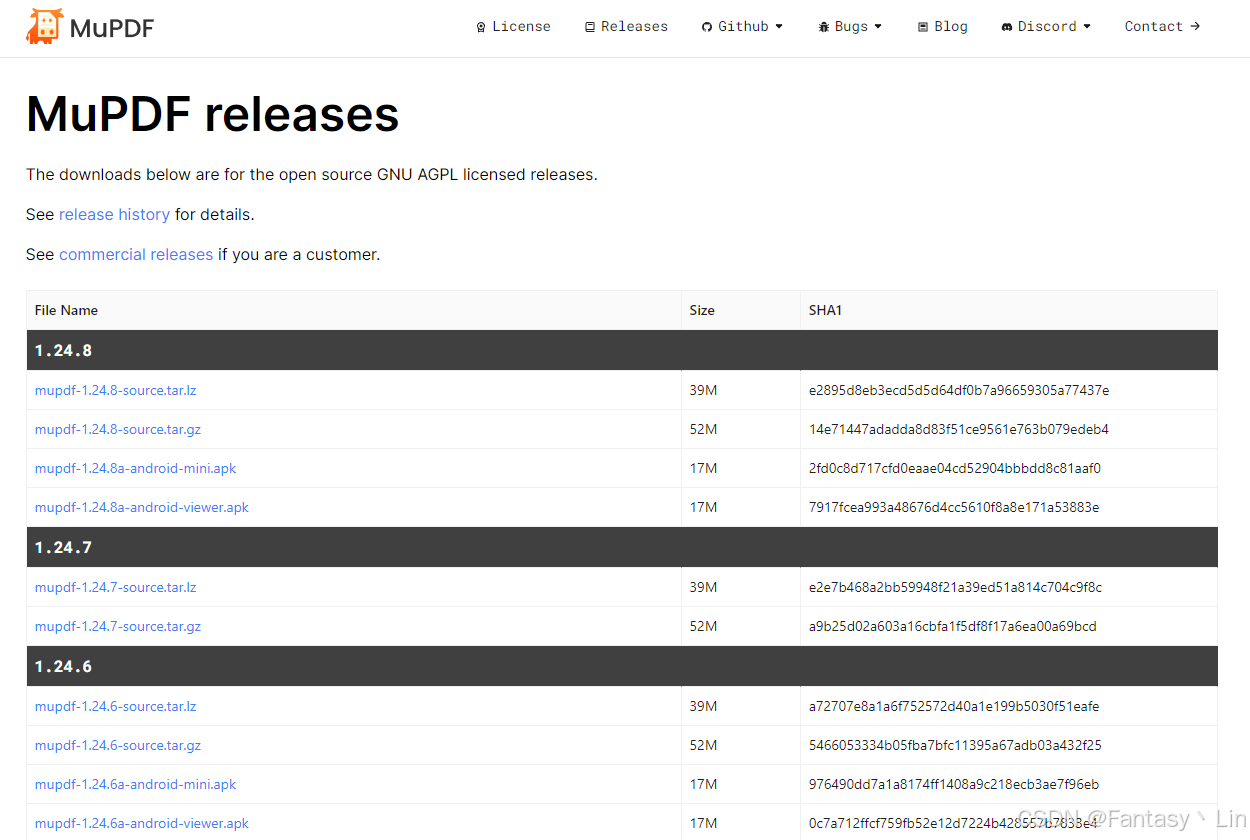Download mupdf-1.24.6-source.tar.gz
Viewport: 1250px width, 840px height.
pyautogui.click(x=118, y=745)
